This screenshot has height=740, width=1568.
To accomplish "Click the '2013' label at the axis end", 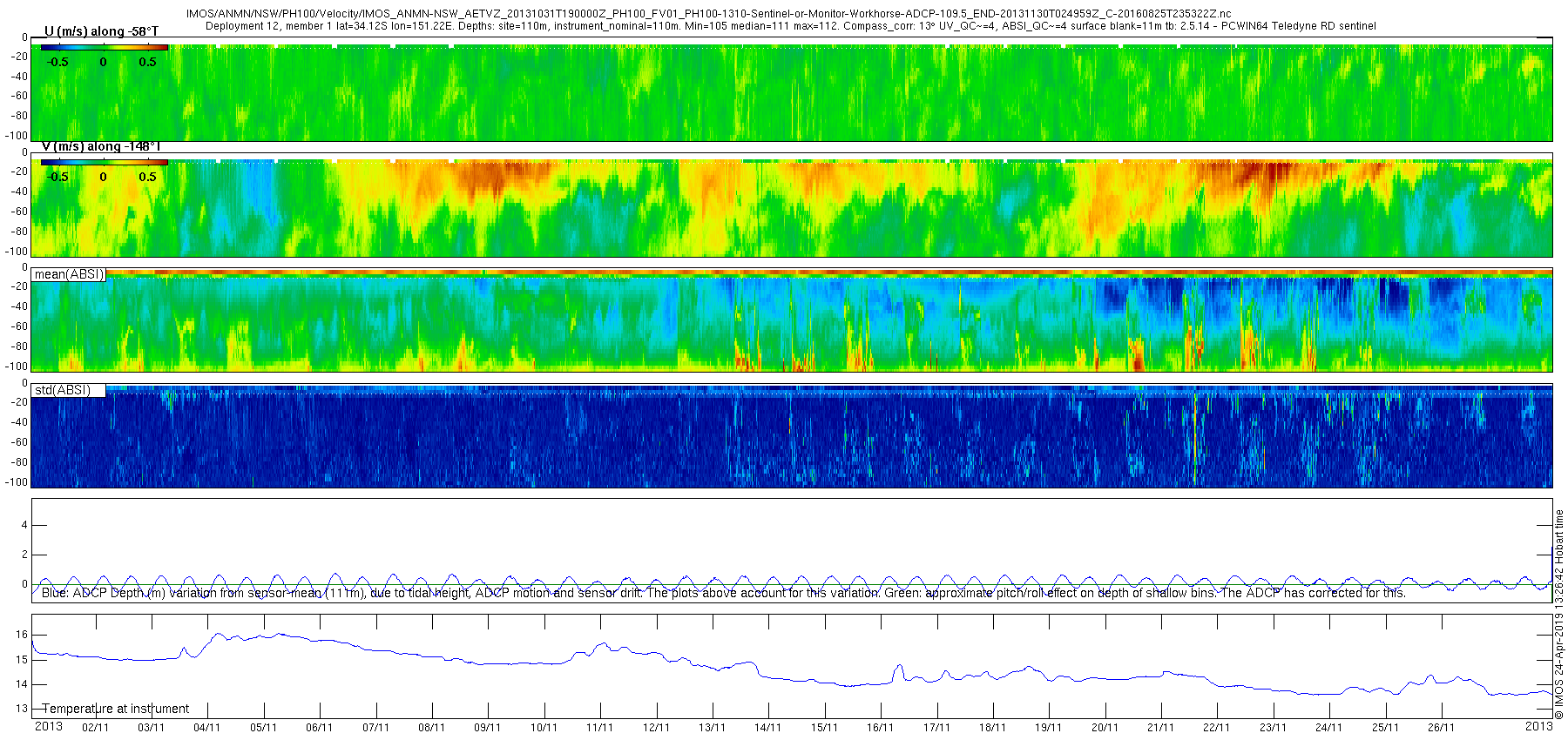I will coord(1538,726).
